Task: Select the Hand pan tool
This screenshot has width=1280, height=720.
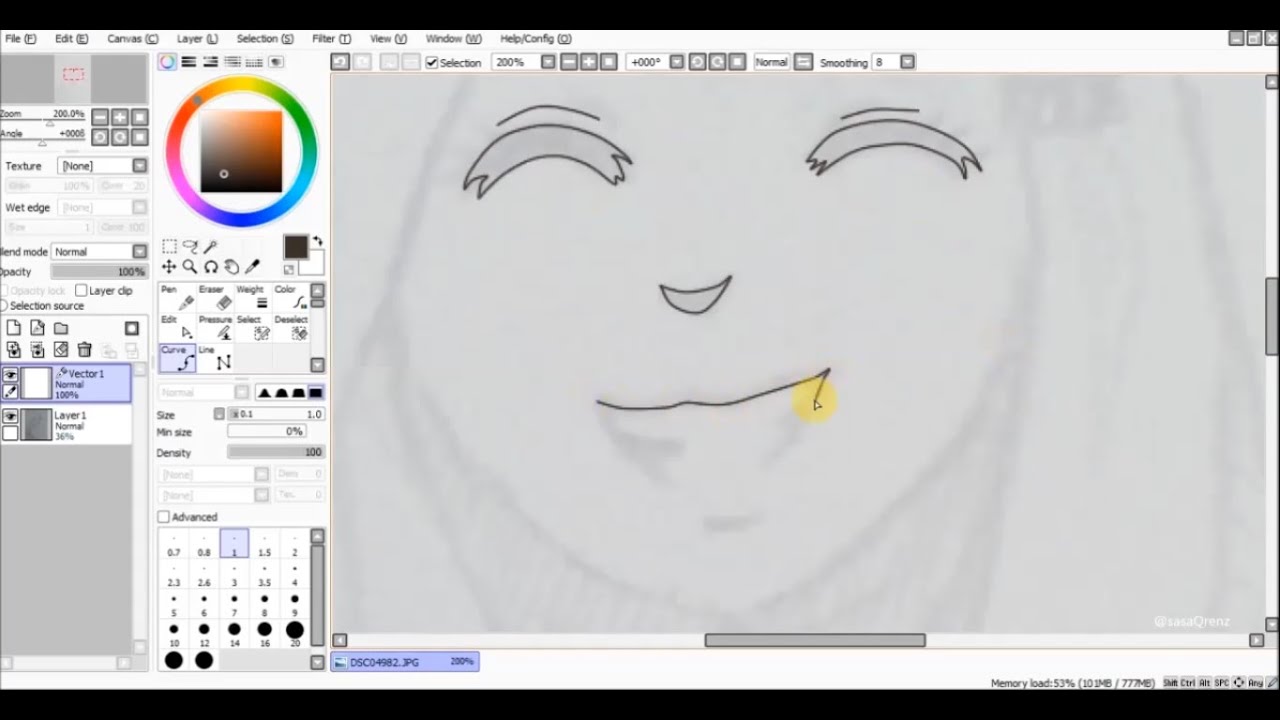Action: [x=232, y=267]
